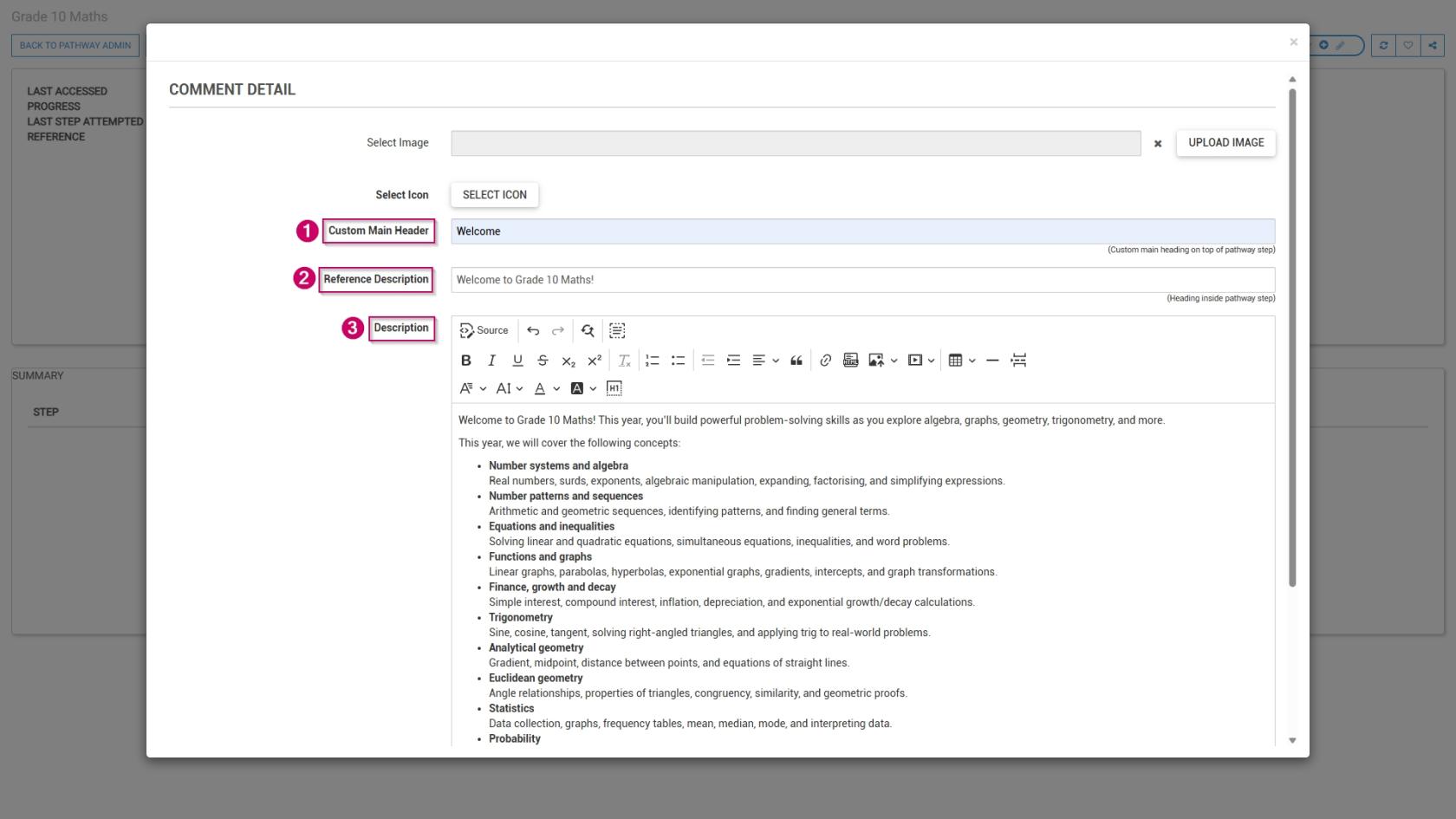Click the scroll down arrow of the dialog
Image resolution: width=1456 pixels, height=819 pixels.
pos(1292,740)
